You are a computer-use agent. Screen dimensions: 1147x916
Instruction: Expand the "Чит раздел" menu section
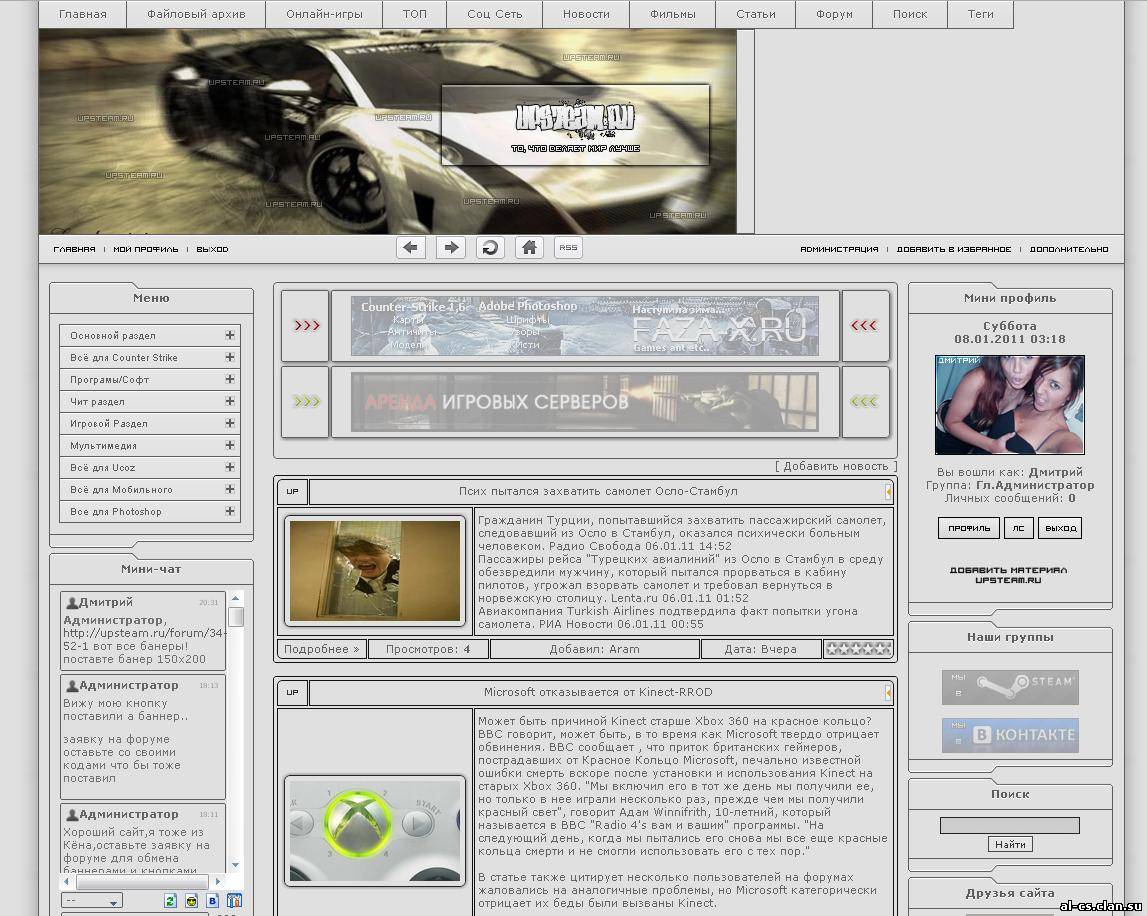coord(230,402)
